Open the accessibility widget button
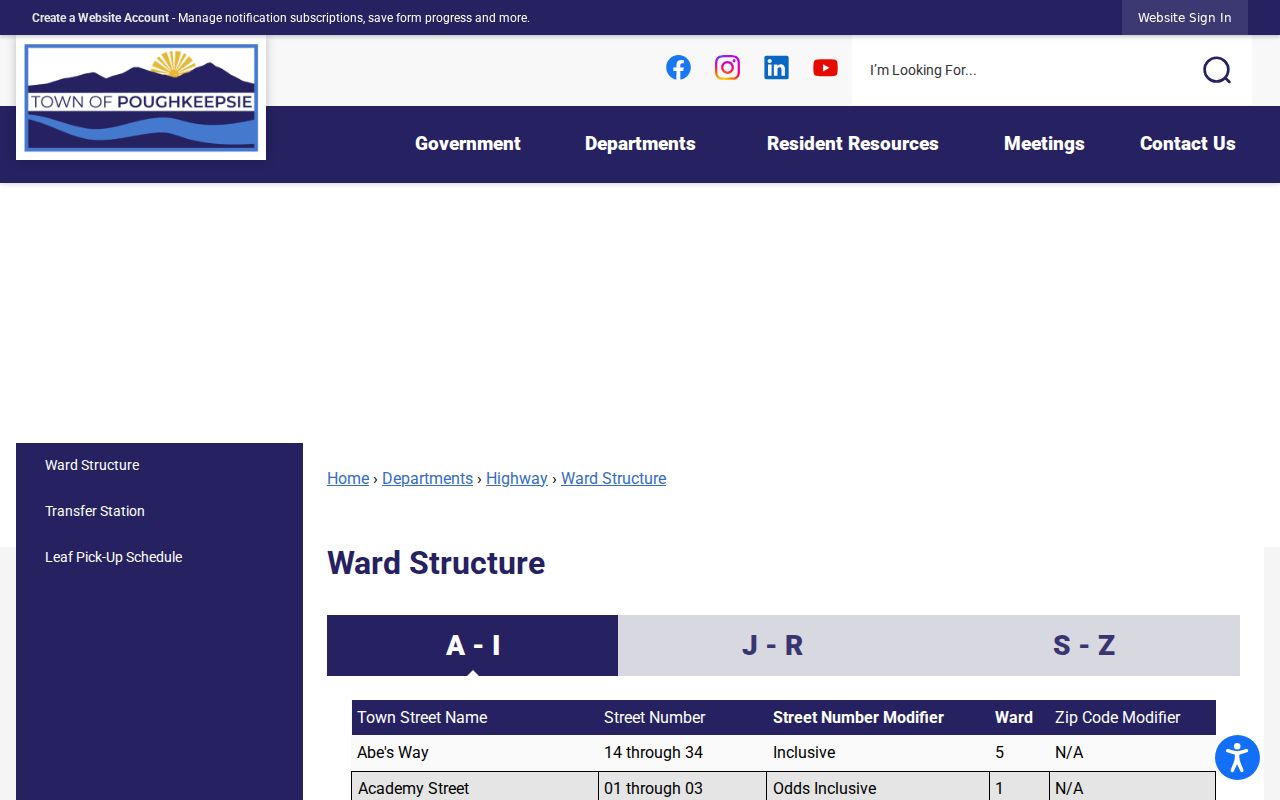 pos(1237,757)
